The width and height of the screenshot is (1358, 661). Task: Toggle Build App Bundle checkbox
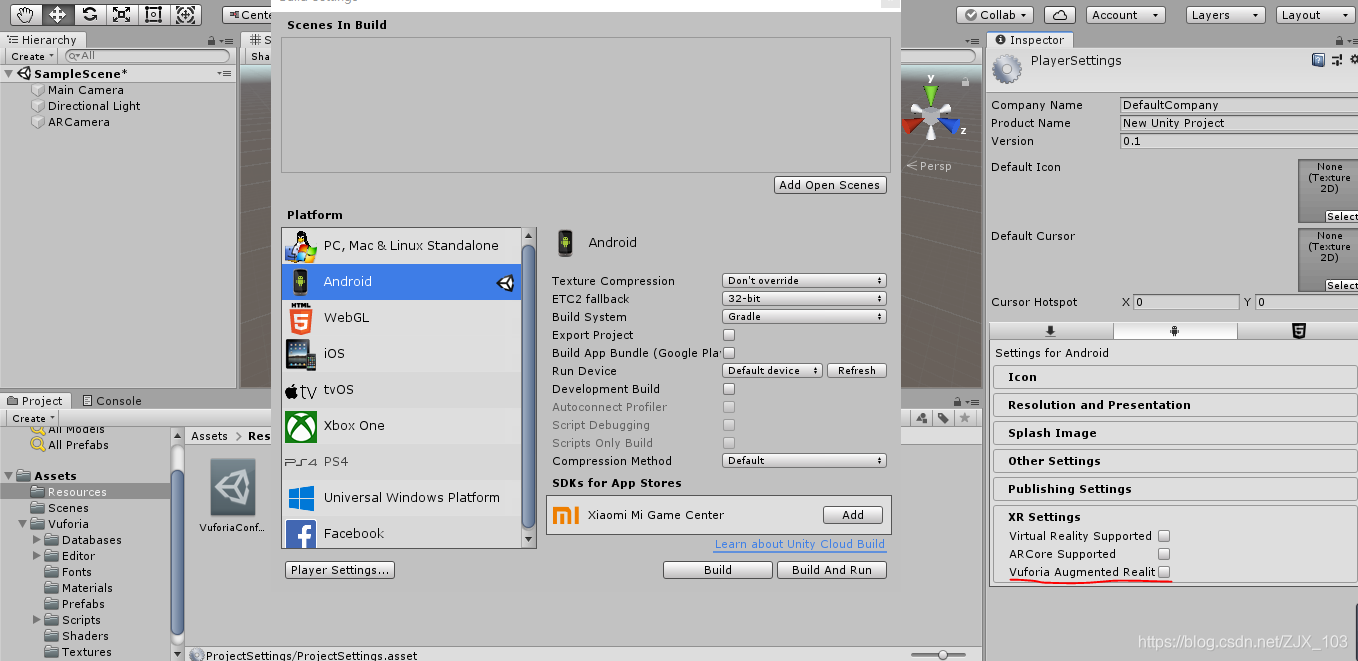pos(729,353)
